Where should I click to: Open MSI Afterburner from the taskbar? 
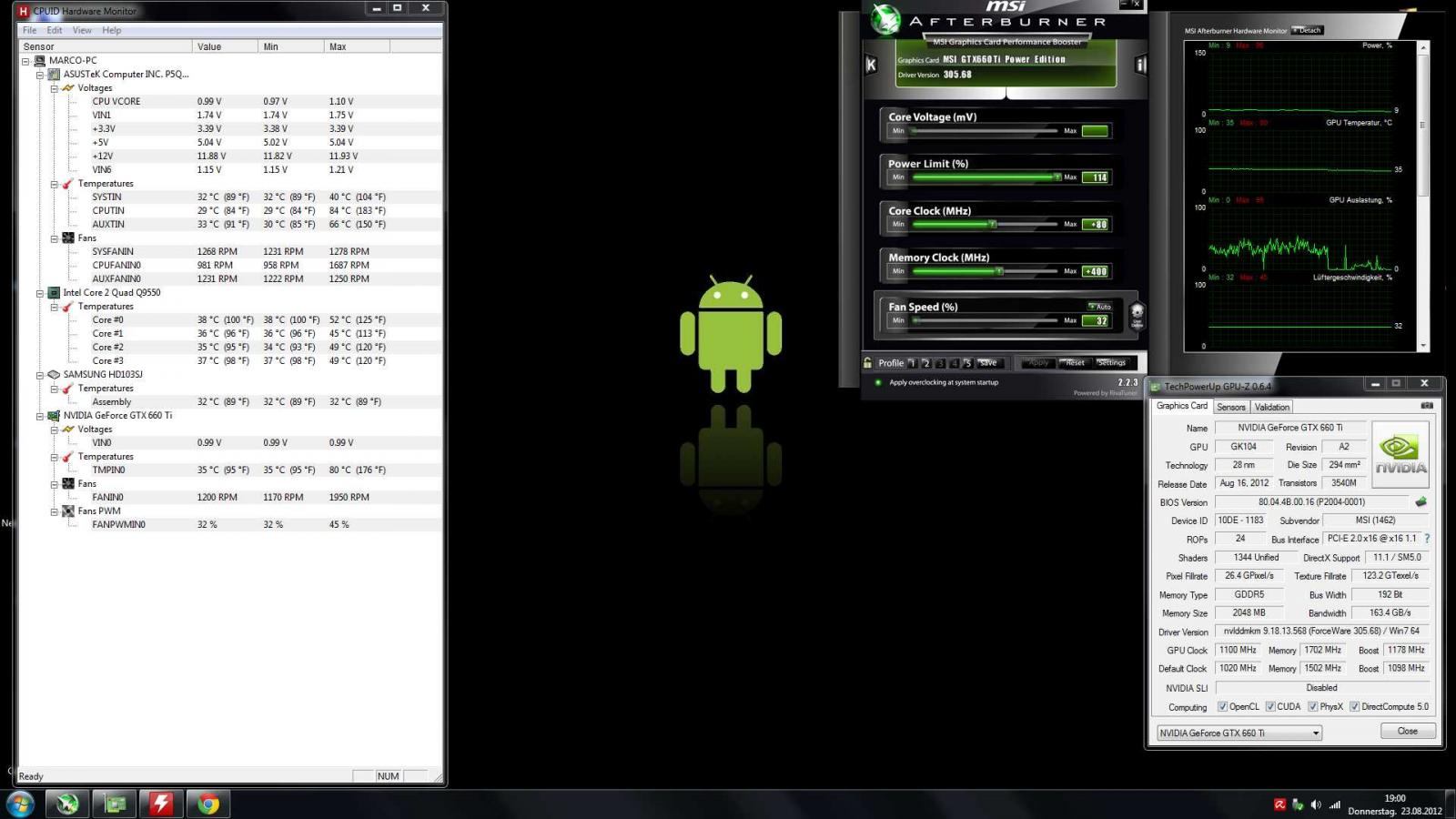click(67, 804)
